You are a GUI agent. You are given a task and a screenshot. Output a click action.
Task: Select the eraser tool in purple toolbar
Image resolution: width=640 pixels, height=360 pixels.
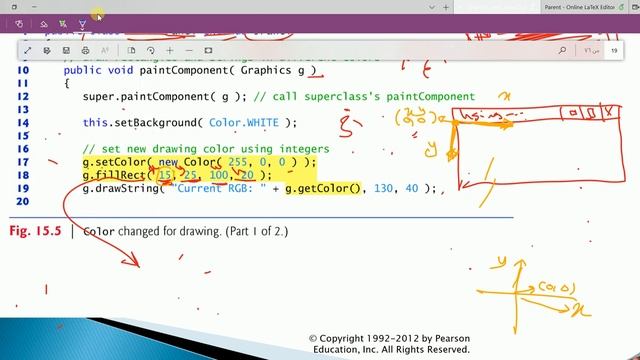tap(44, 24)
